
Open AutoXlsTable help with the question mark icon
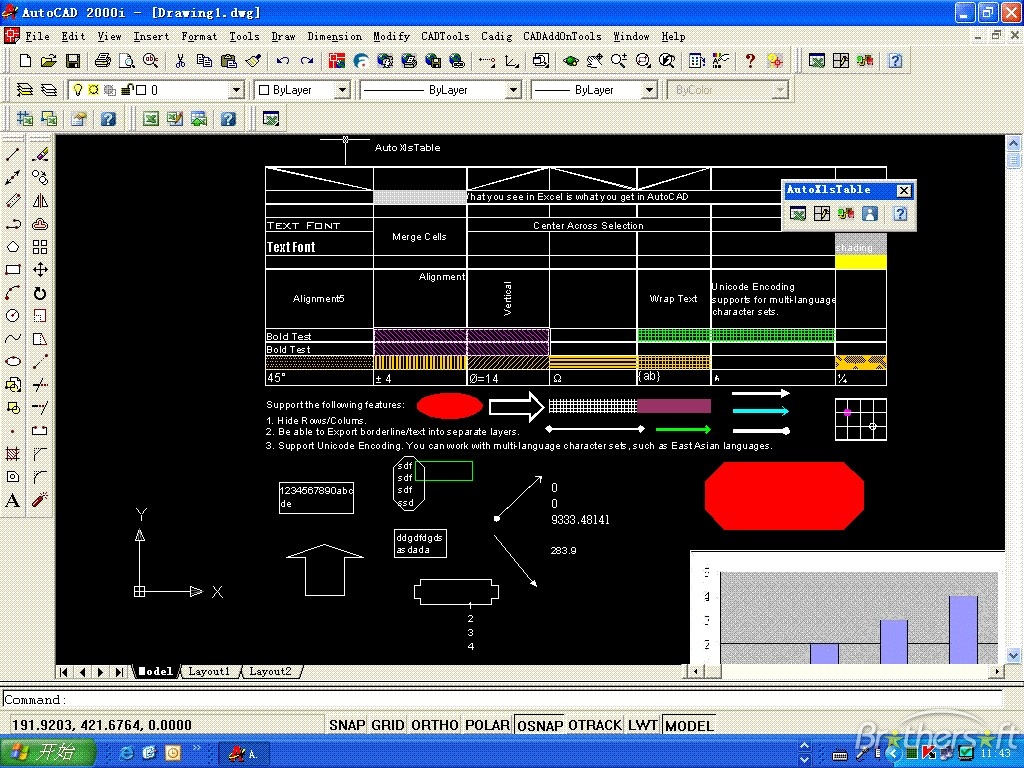899,213
